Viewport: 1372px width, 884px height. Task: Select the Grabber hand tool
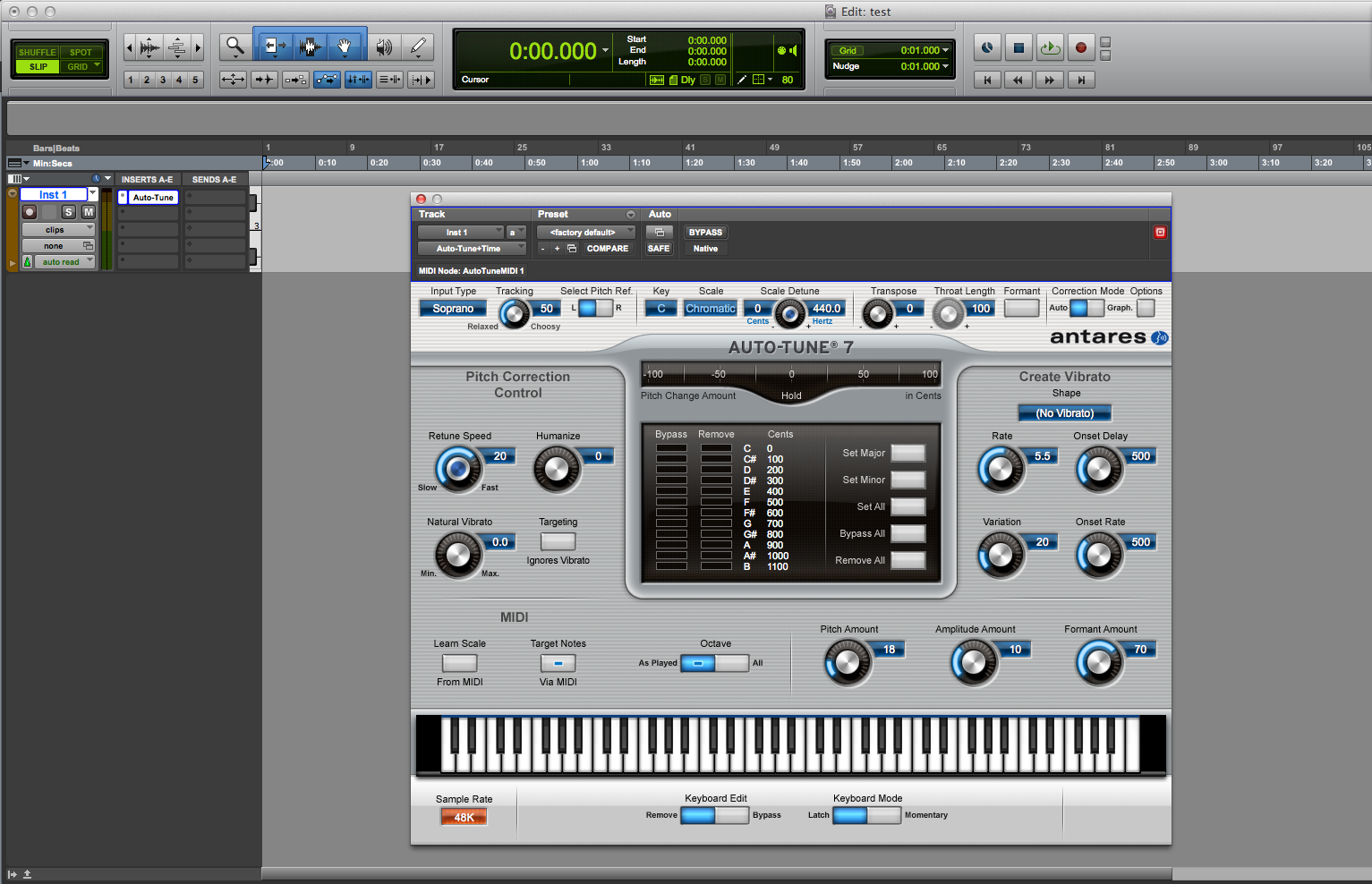tap(344, 47)
